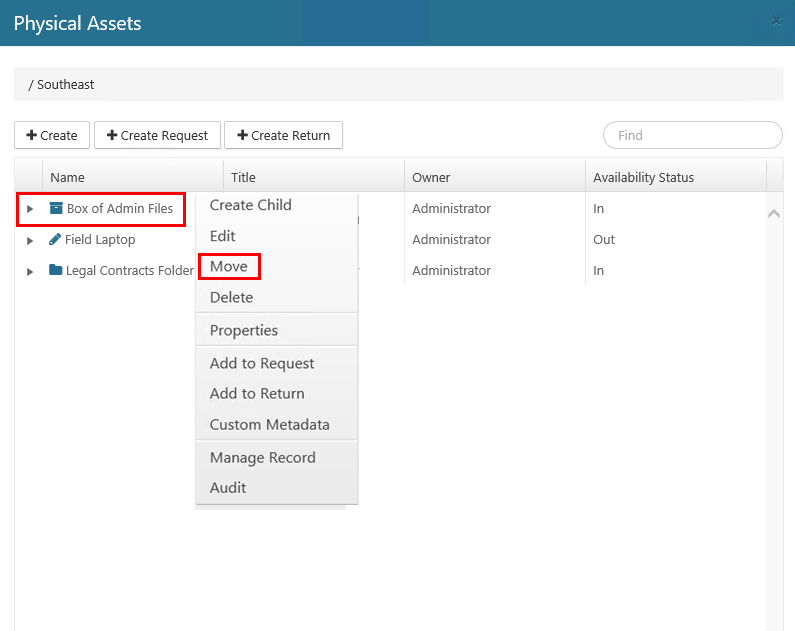795x631 pixels.
Task: Open Custom Metadata from context menu
Action: [x=269, y=425]
